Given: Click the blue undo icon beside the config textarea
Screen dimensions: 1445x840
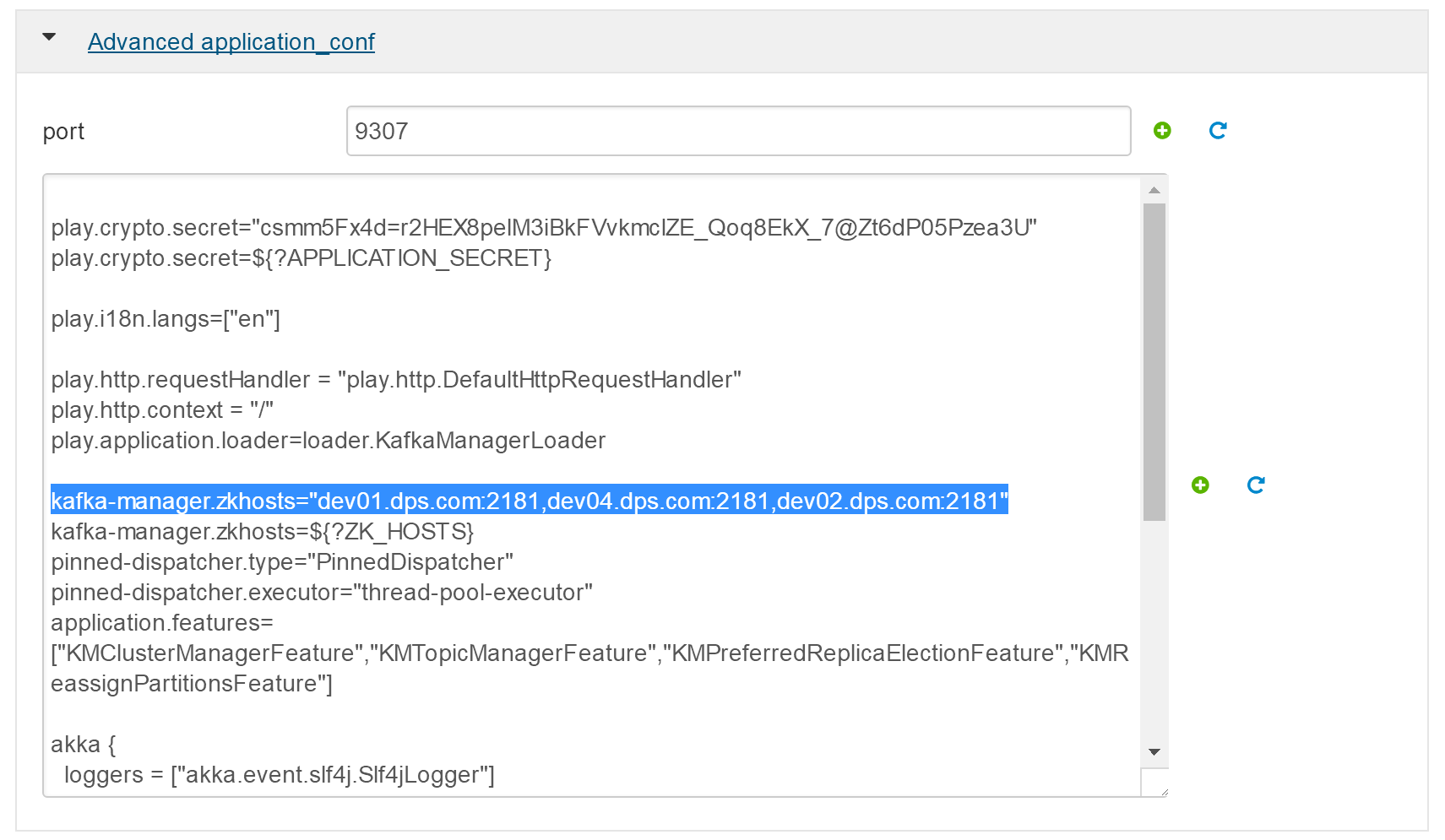Looking at the screenshot, I should 1256,485.
